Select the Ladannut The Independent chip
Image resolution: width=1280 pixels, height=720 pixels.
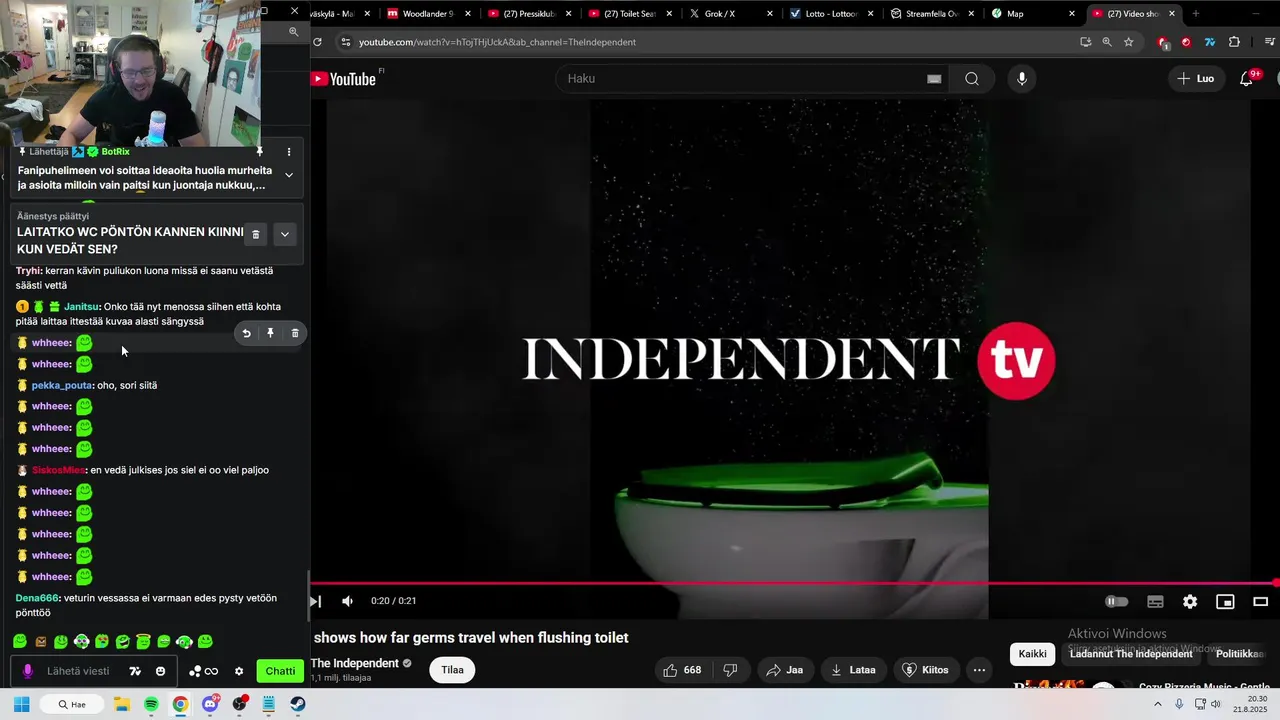[x=1131, y=654]
